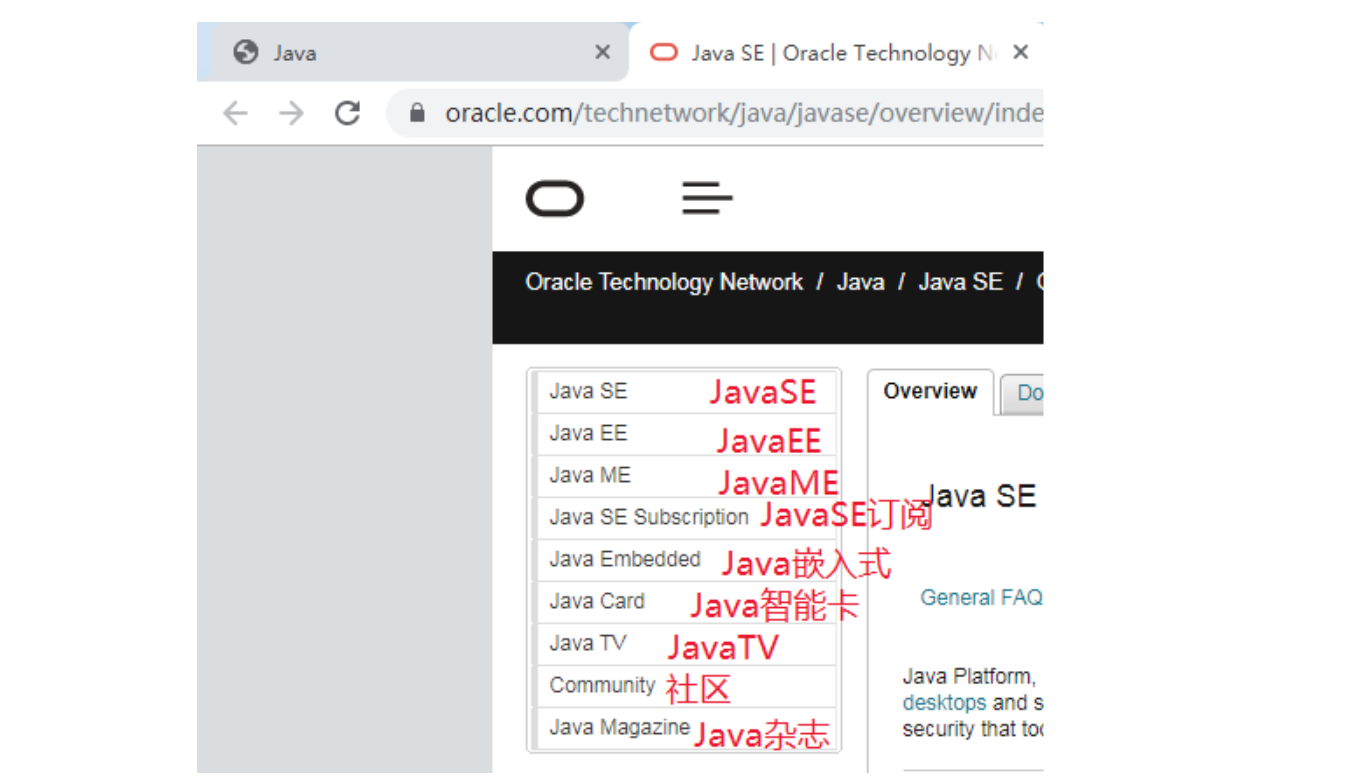Open Java SE Subscription sidebar item
Screen dimensions: 1362x782
coord(686,517)
